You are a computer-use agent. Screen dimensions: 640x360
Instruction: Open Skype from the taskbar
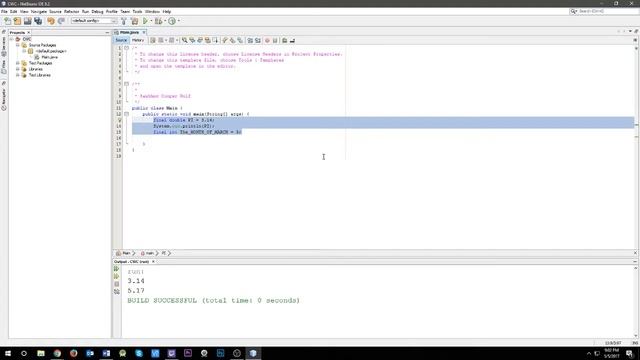pyautogui.click(x=139, y=353)
